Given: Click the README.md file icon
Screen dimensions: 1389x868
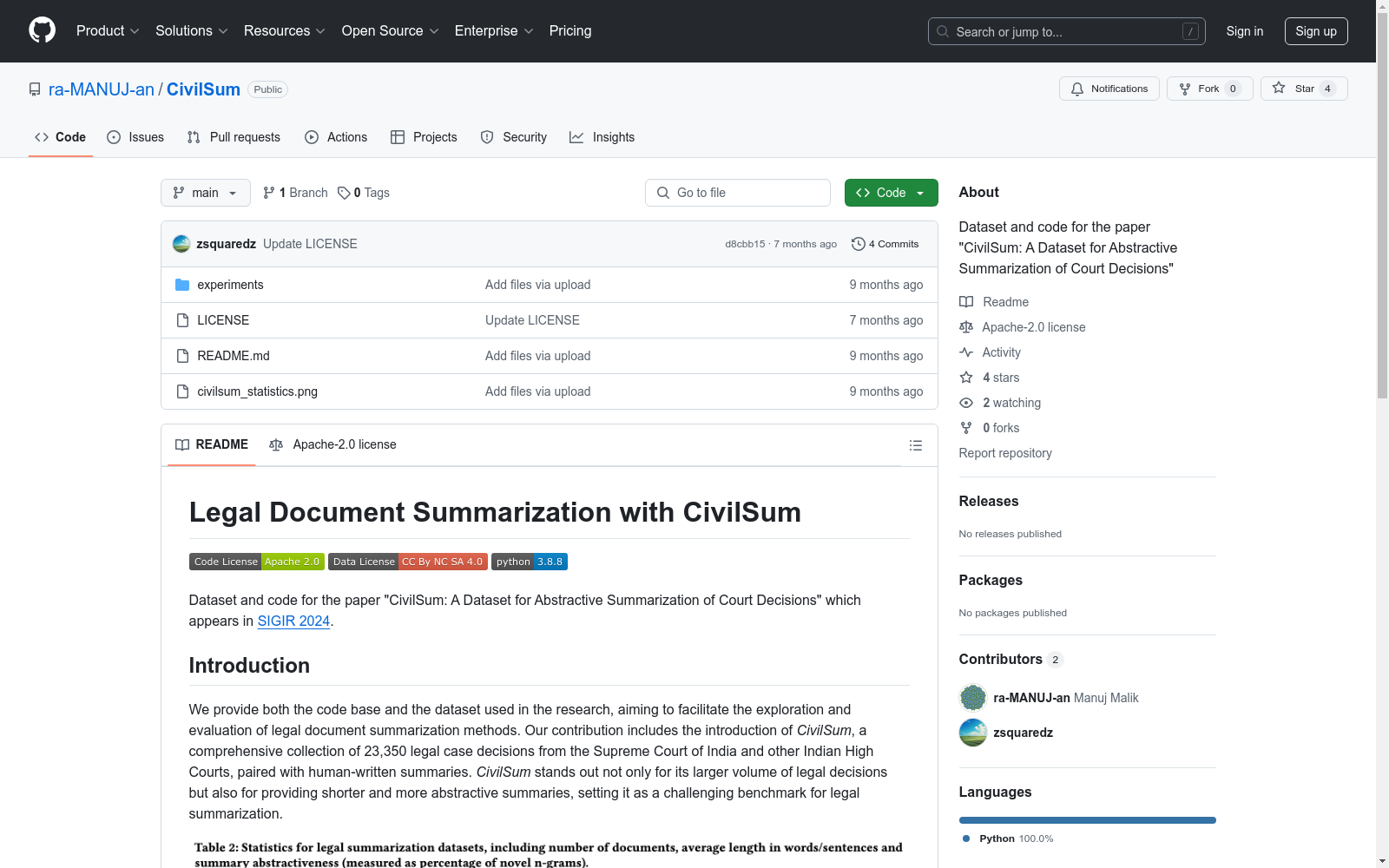Looking at the screenshot, I should [x=182, y=356].
